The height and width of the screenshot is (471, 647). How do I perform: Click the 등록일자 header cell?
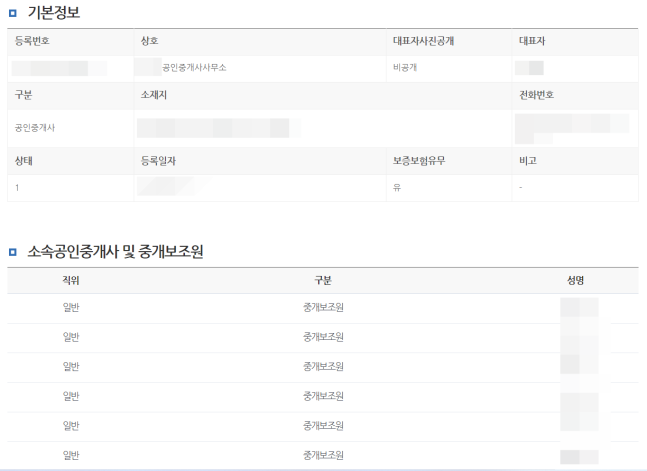click(x=160, y=161)
